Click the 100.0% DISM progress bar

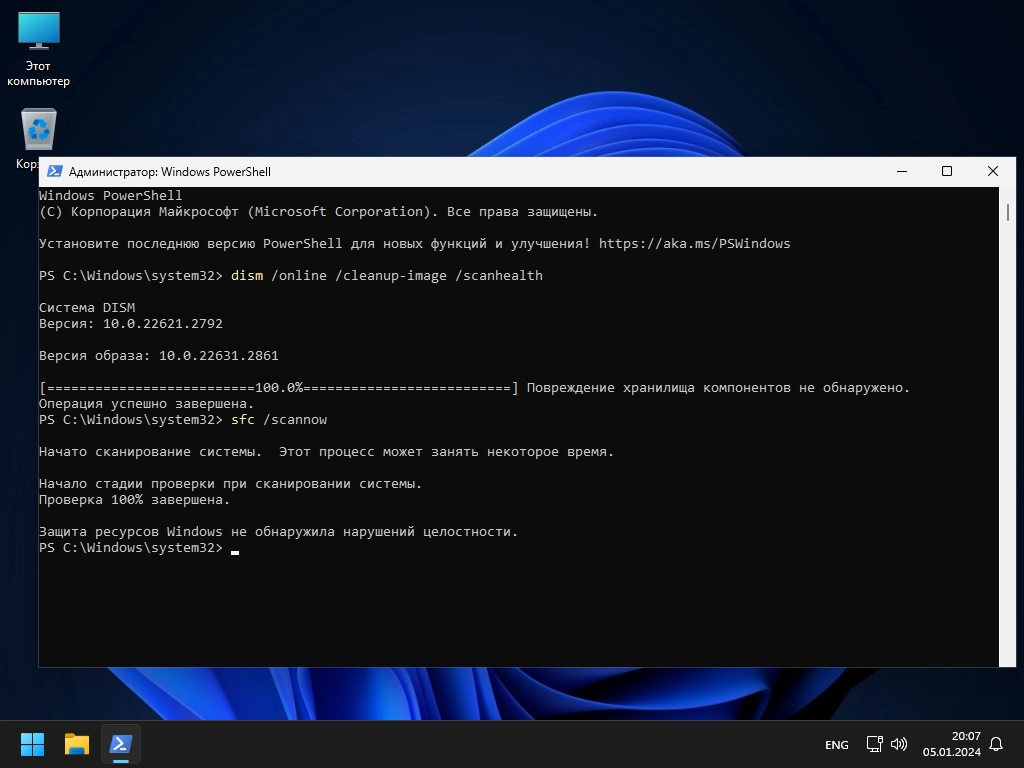click(279, 387)
